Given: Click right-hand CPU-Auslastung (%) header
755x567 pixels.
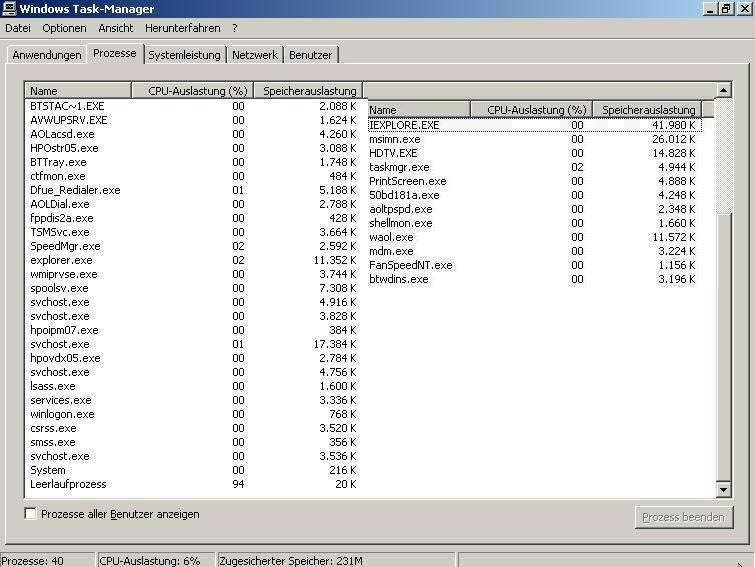Looking at the screenshot, I should [x=531, y=110].
